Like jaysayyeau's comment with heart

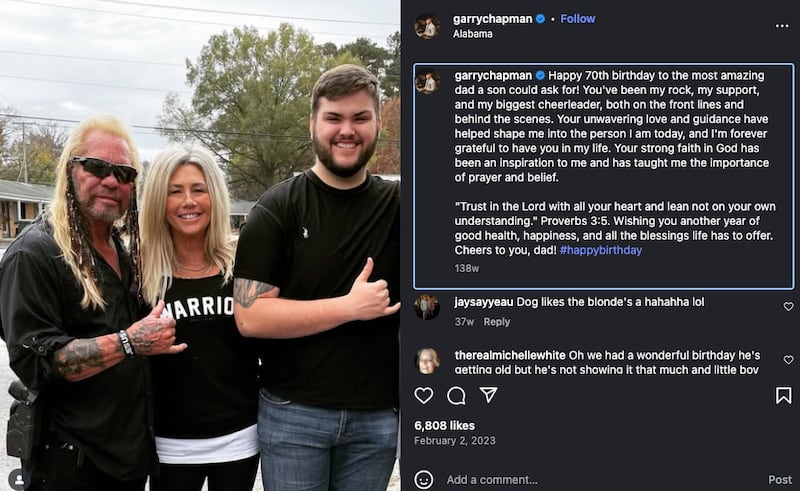tap(788, 306)
